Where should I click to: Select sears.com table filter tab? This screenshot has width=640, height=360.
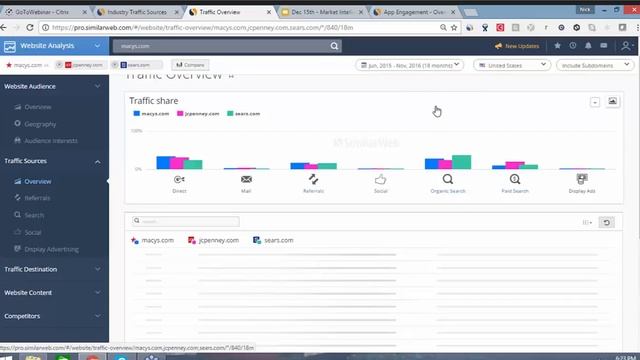[x=273, y=240]
